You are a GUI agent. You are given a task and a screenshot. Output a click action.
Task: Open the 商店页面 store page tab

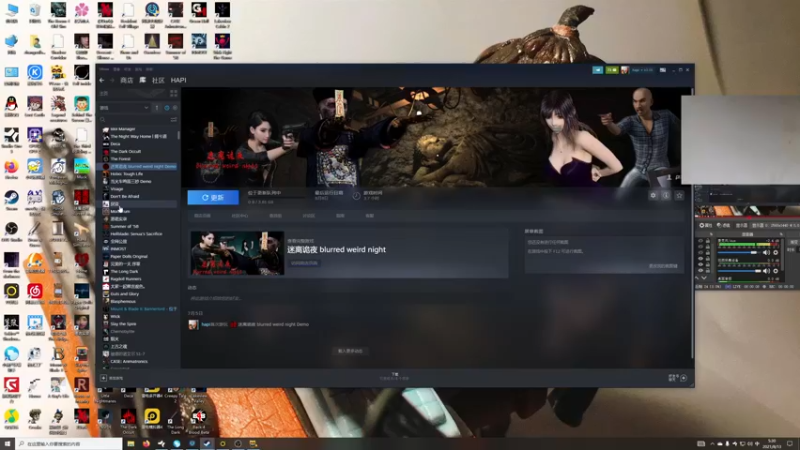click(203, 216)
